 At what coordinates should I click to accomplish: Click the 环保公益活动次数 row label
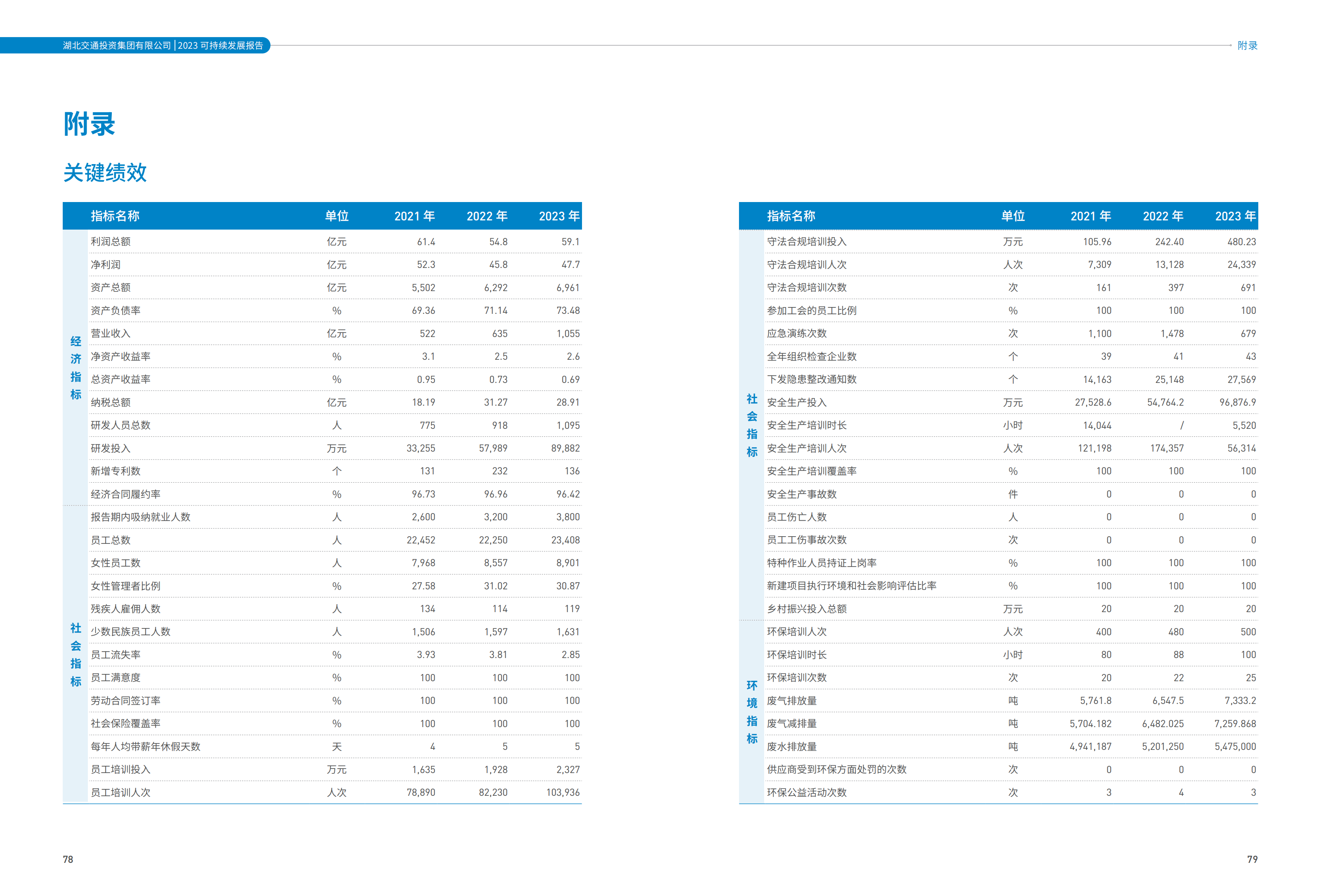(x=807, y=793)
